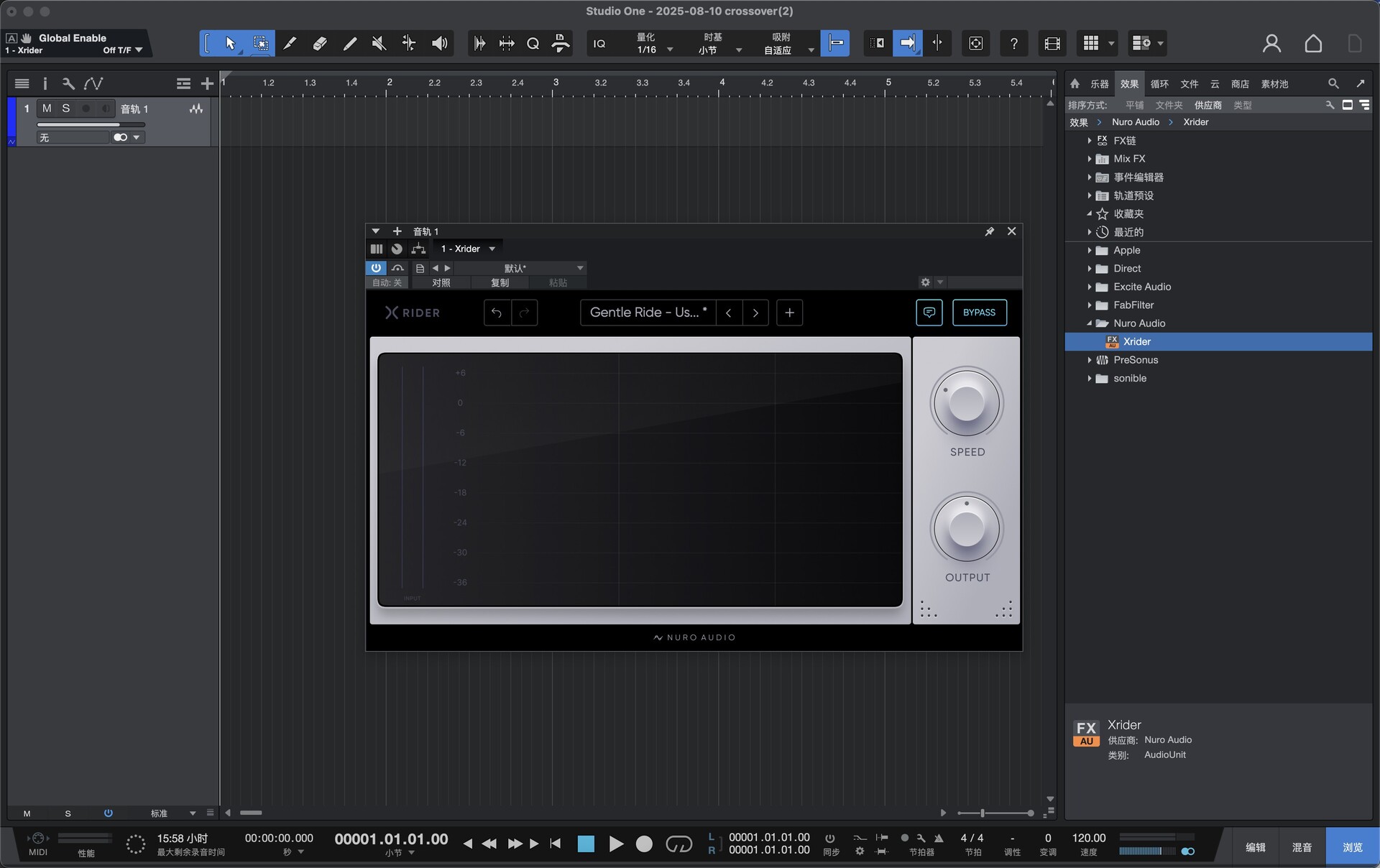
Task: Open the 编辑 editor view
Action: 1255,847
